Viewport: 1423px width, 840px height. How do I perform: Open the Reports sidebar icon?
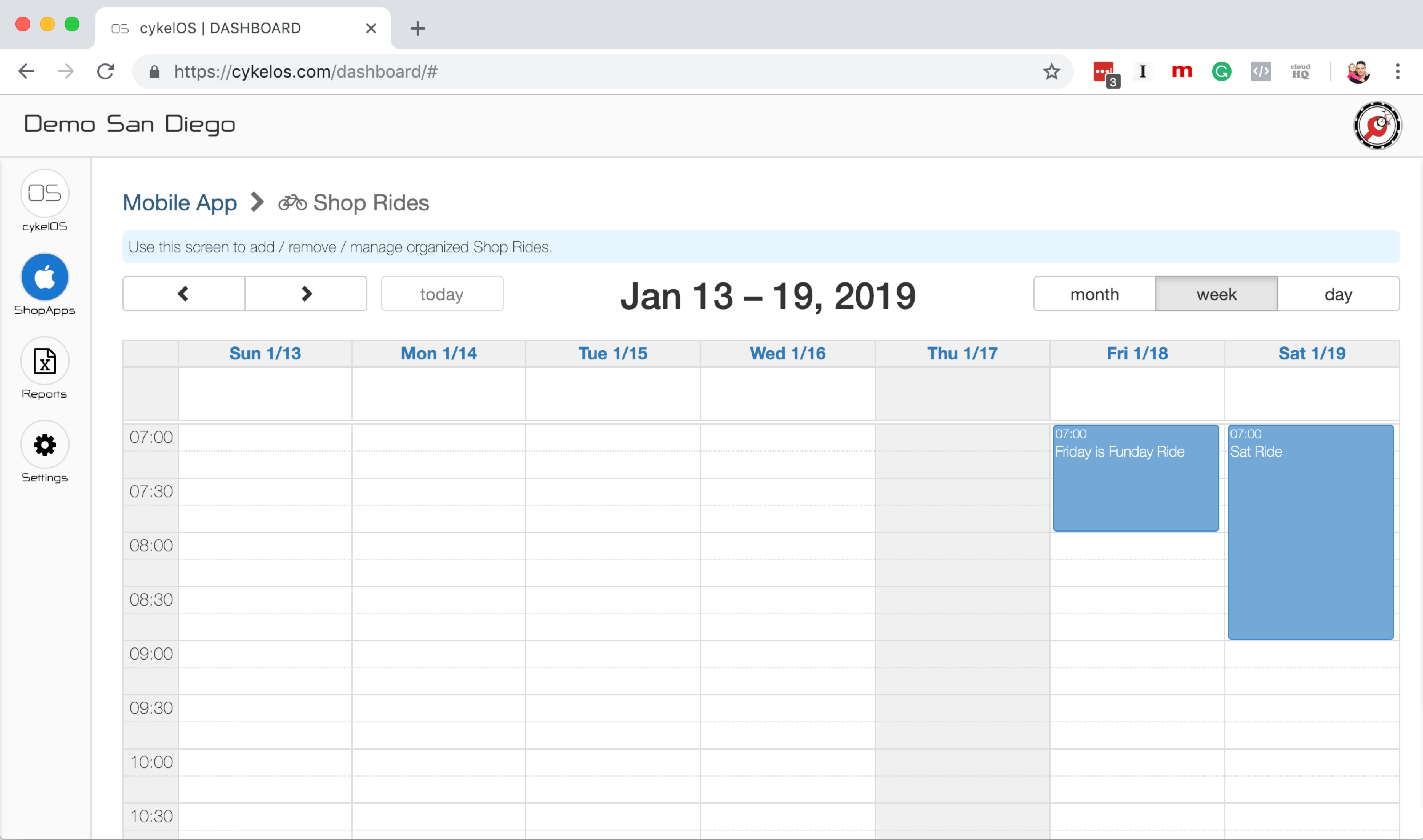(45, 361)
